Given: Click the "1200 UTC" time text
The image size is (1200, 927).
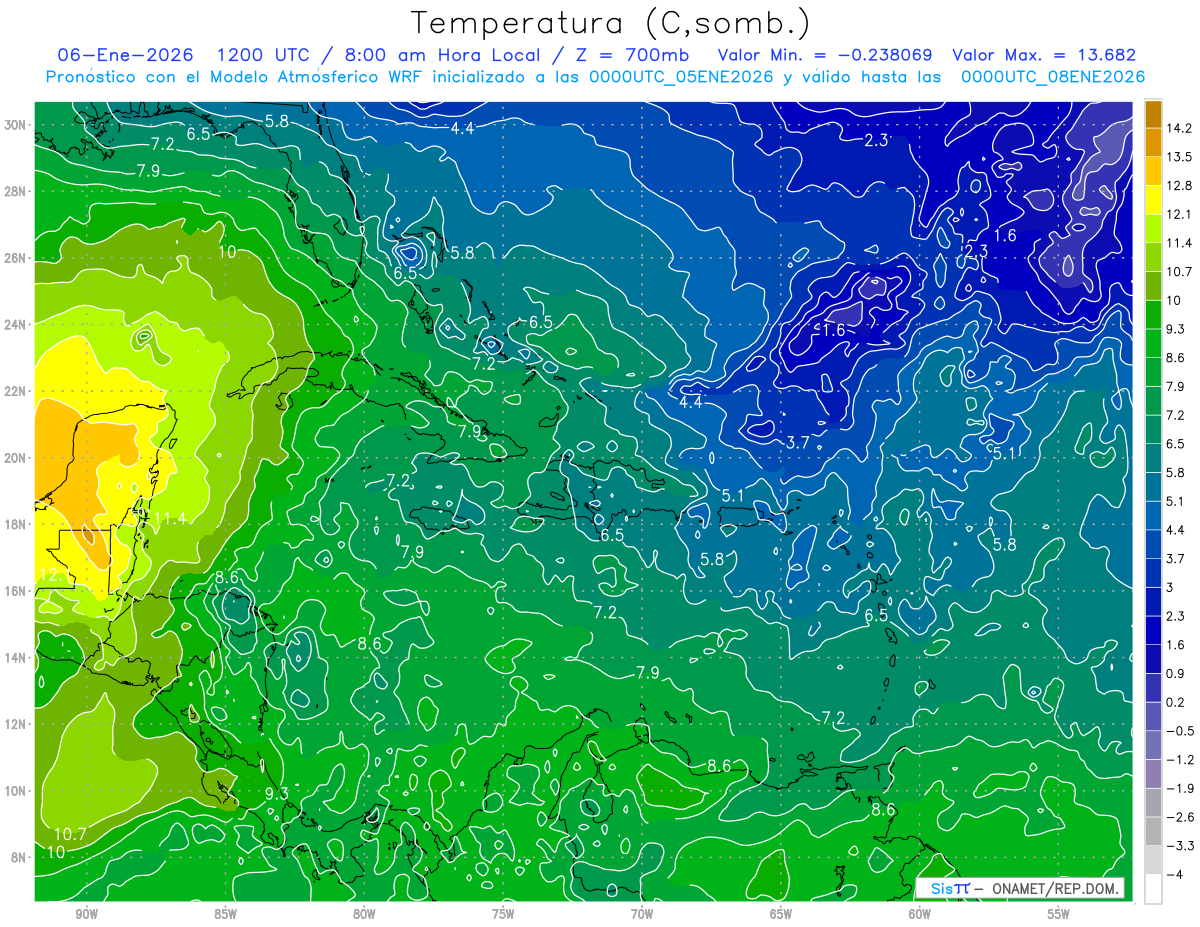Looking at the screenshot, I should (x=265, y=55).
